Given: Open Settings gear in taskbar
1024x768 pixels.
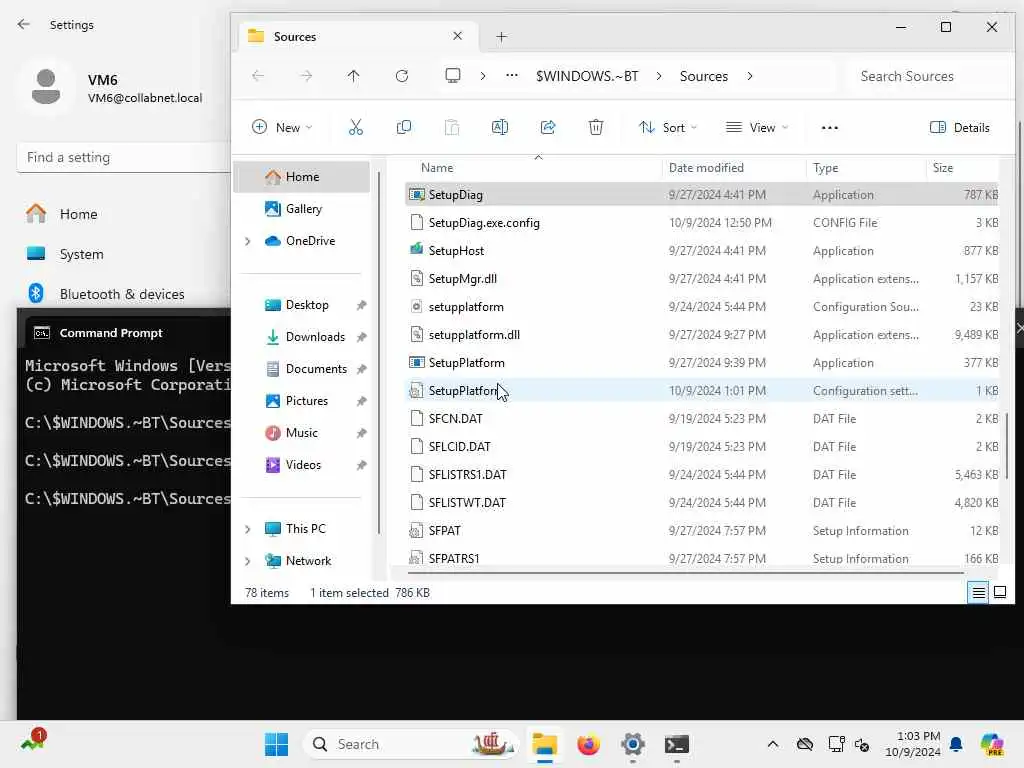Looking at the screenshot, I should [x=633, y=744].
